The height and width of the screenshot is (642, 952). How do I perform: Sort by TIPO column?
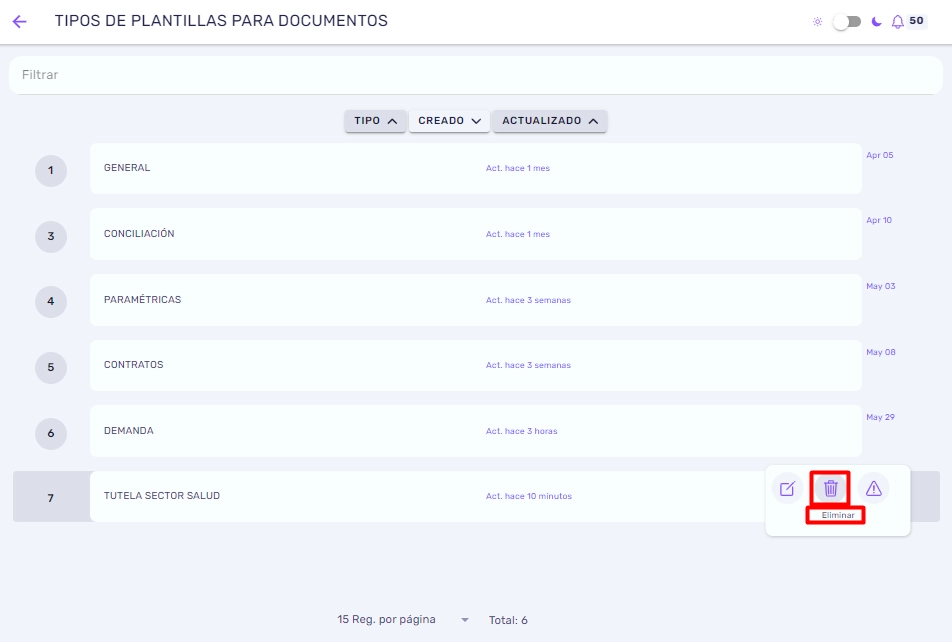[375, 121]
